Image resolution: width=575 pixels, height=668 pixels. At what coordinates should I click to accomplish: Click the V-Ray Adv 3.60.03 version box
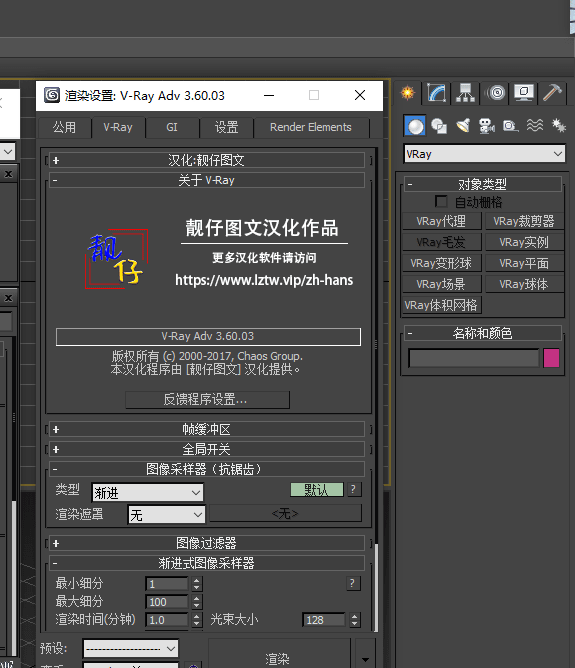[208, 337]
